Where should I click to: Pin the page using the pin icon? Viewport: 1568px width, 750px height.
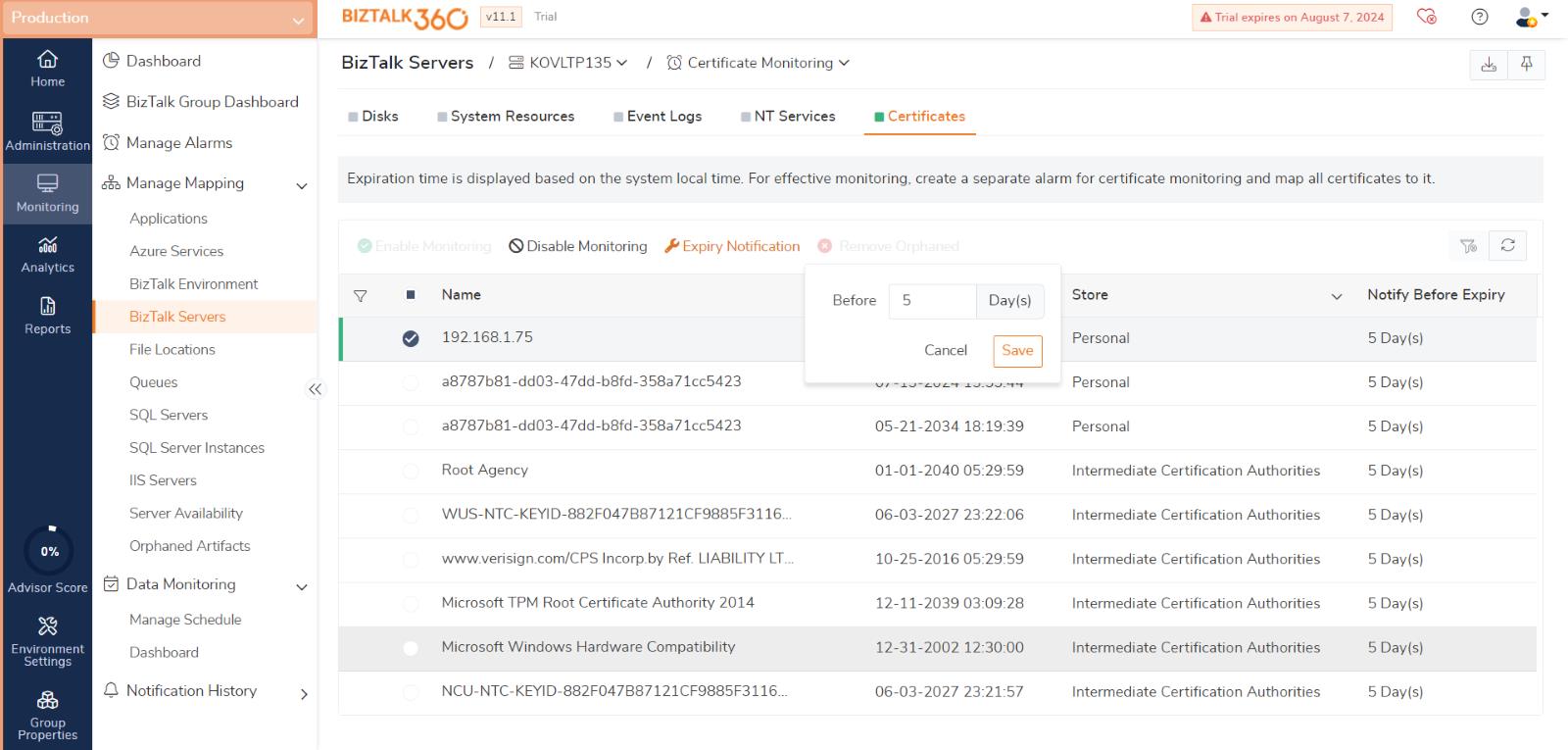click(1526, 64)
